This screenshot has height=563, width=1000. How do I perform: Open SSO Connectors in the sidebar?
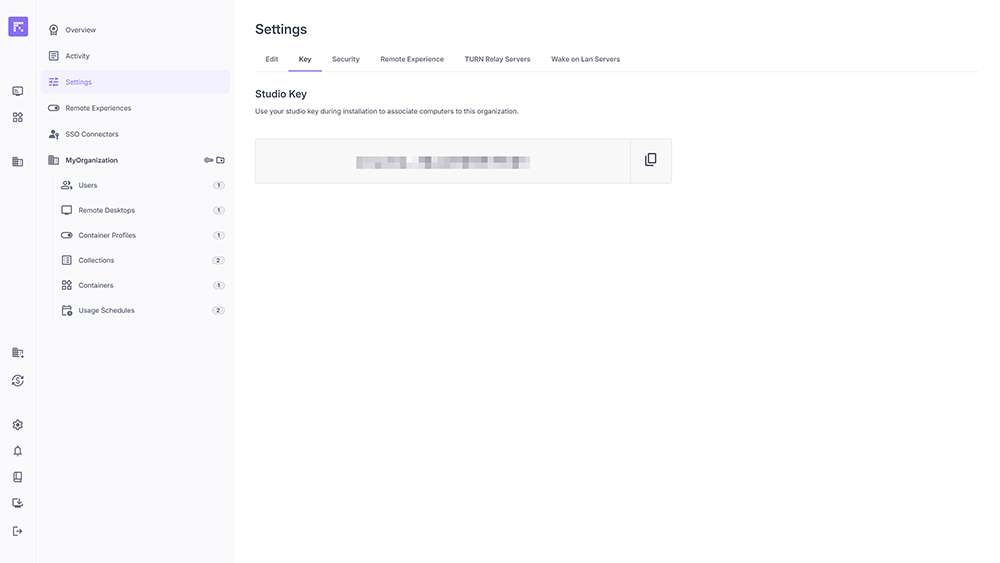(x=91, y=134)
